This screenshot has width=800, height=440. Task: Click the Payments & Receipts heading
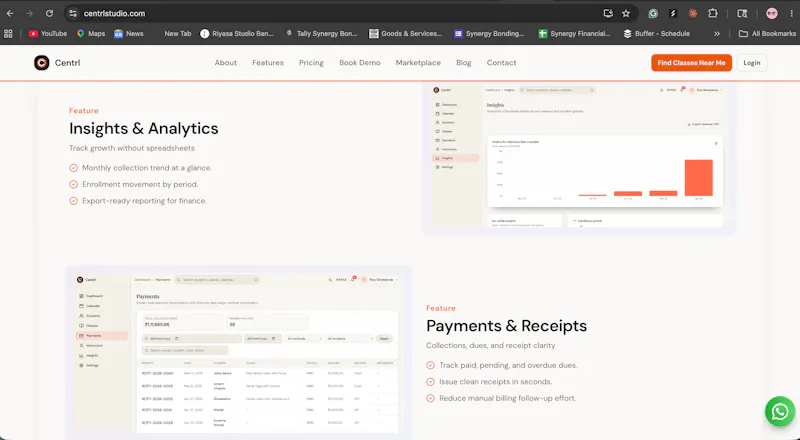click(x=507, y=326)
